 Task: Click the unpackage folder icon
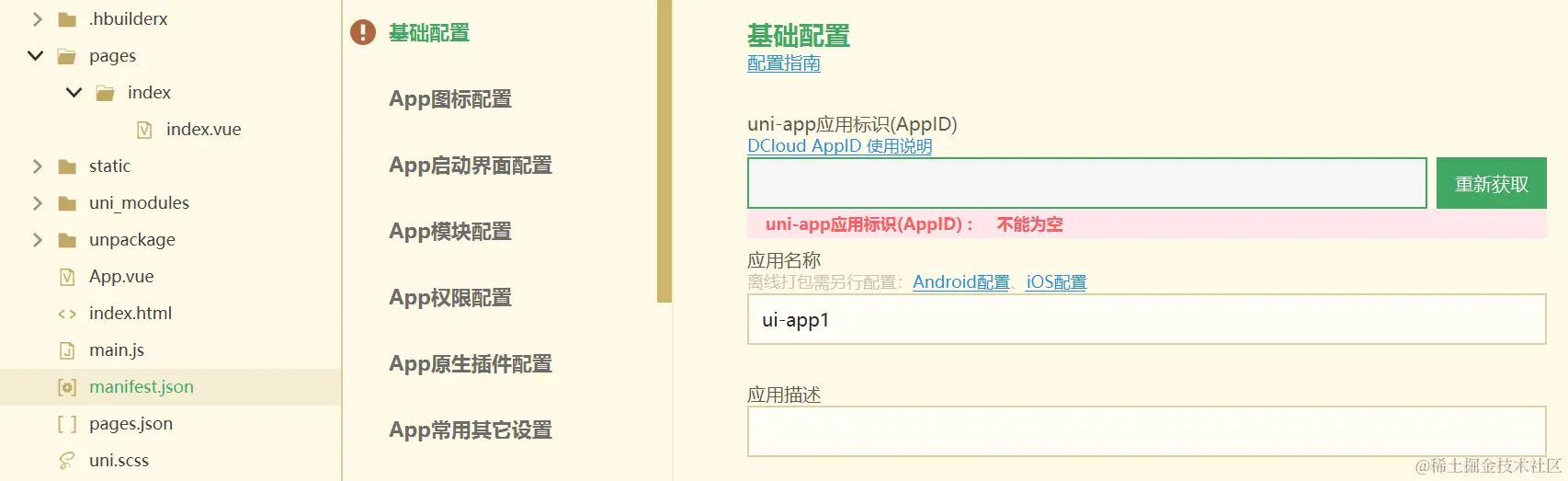[67, 240]
